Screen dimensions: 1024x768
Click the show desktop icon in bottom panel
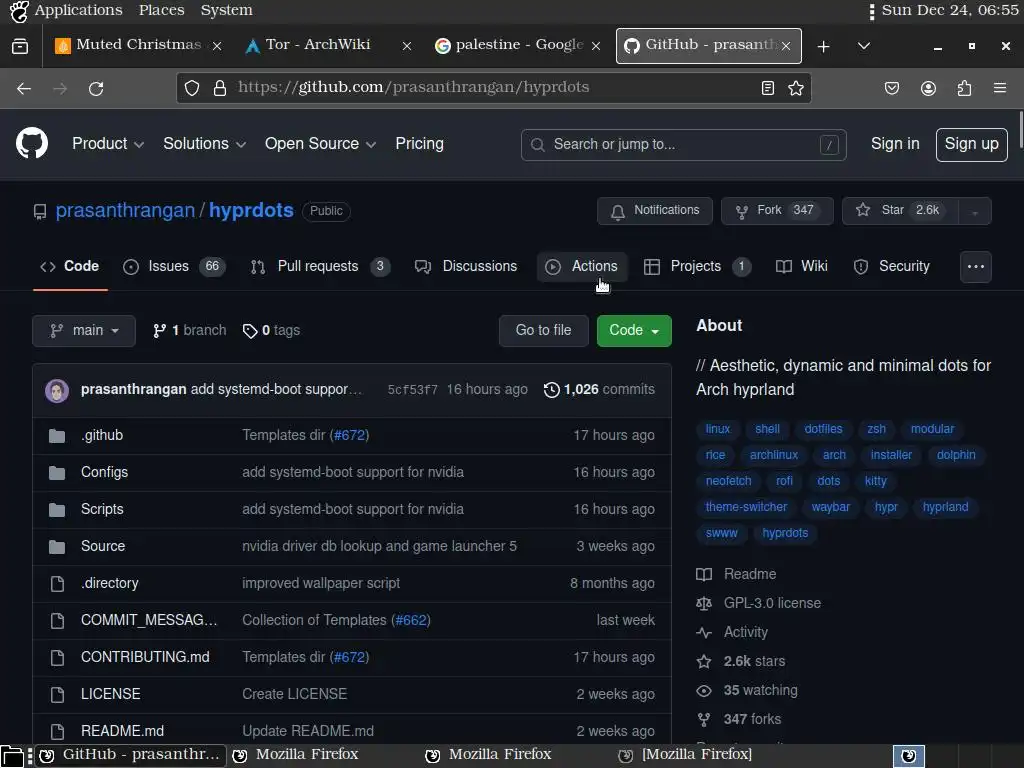click(x=12, y=756)
